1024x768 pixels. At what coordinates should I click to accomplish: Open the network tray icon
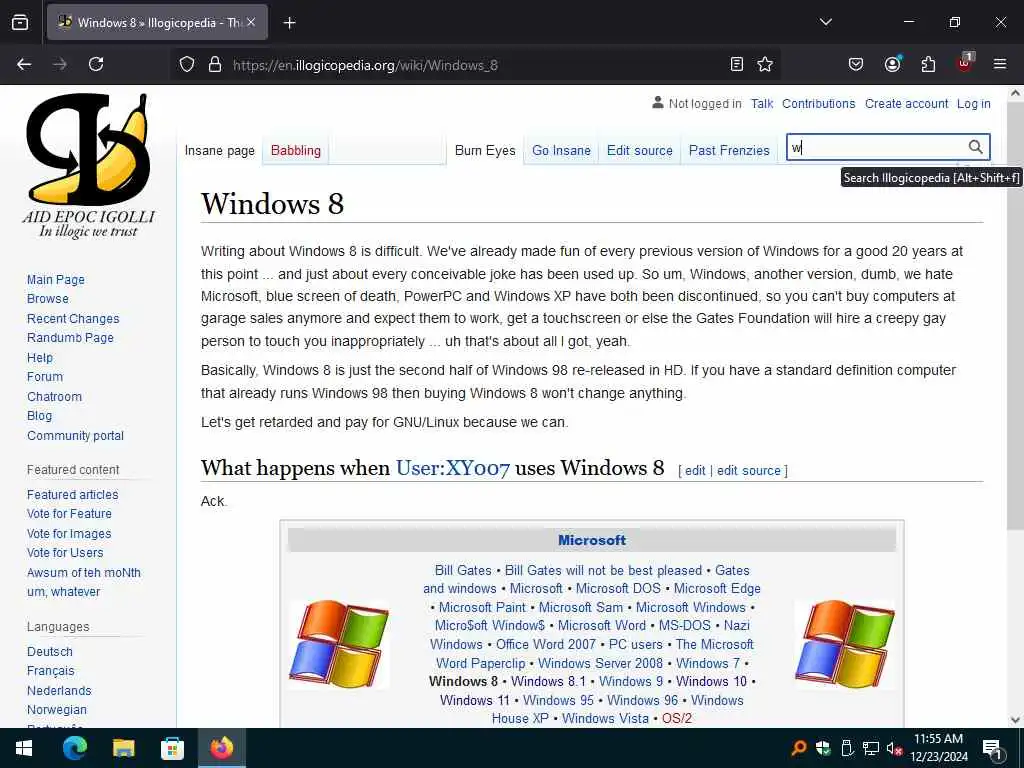point(871,748)
